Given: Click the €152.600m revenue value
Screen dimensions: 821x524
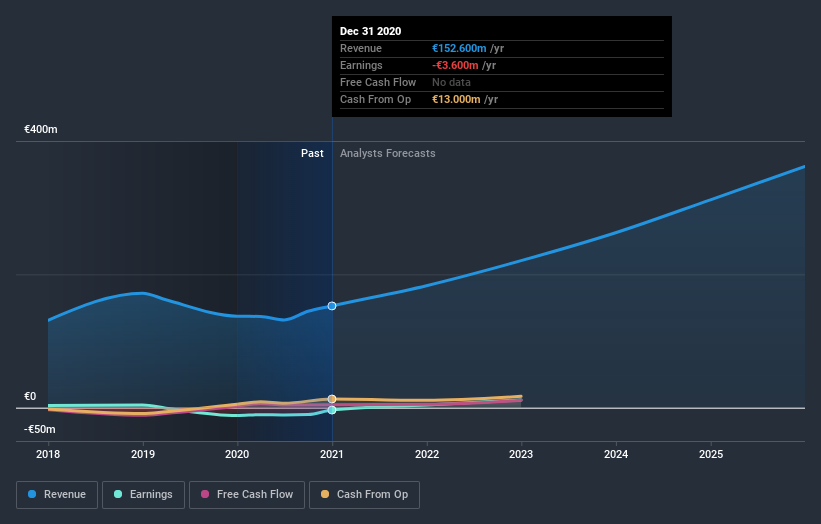Looking at the screenshot, I should tap(459, 48).
